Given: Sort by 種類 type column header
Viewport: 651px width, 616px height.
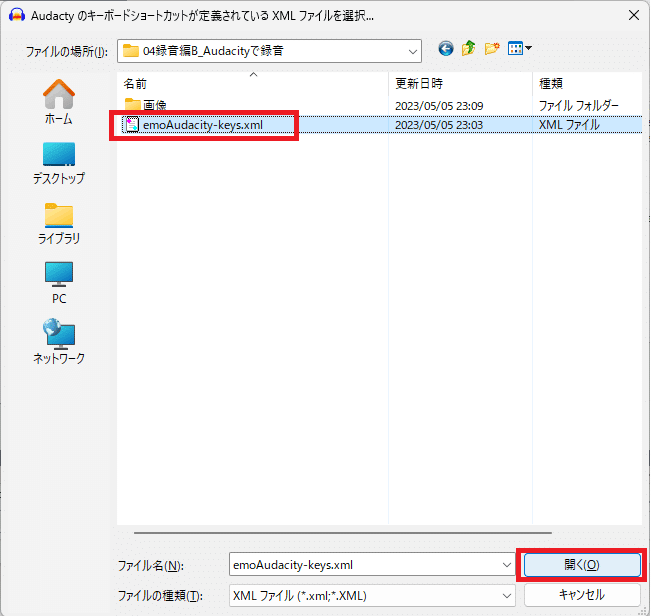Looking at the screenshot, I should tap(587, 83).
